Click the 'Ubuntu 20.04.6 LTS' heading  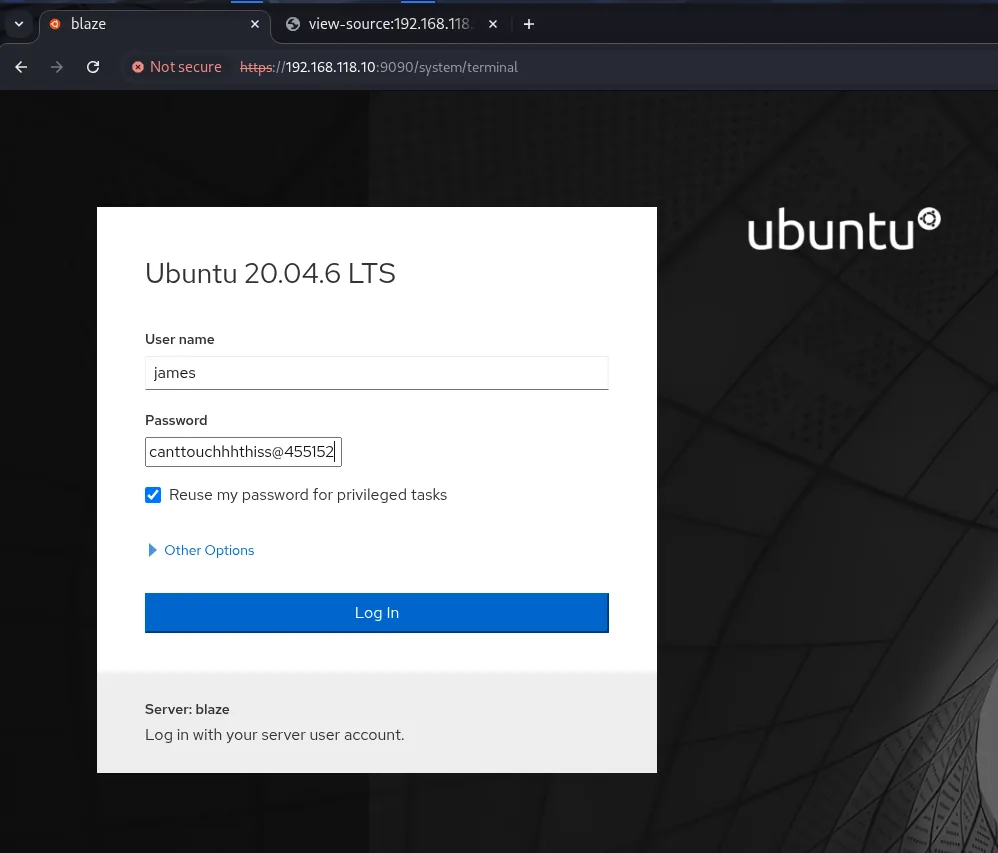pyautogui.click(x=271, y=274)
